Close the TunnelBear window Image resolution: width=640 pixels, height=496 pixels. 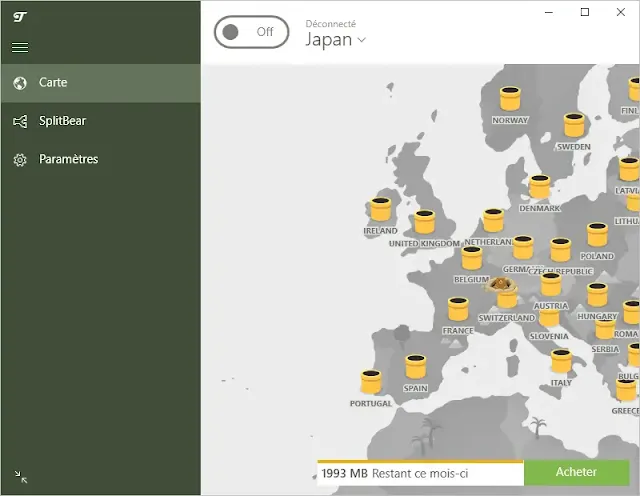coord(620,12)
